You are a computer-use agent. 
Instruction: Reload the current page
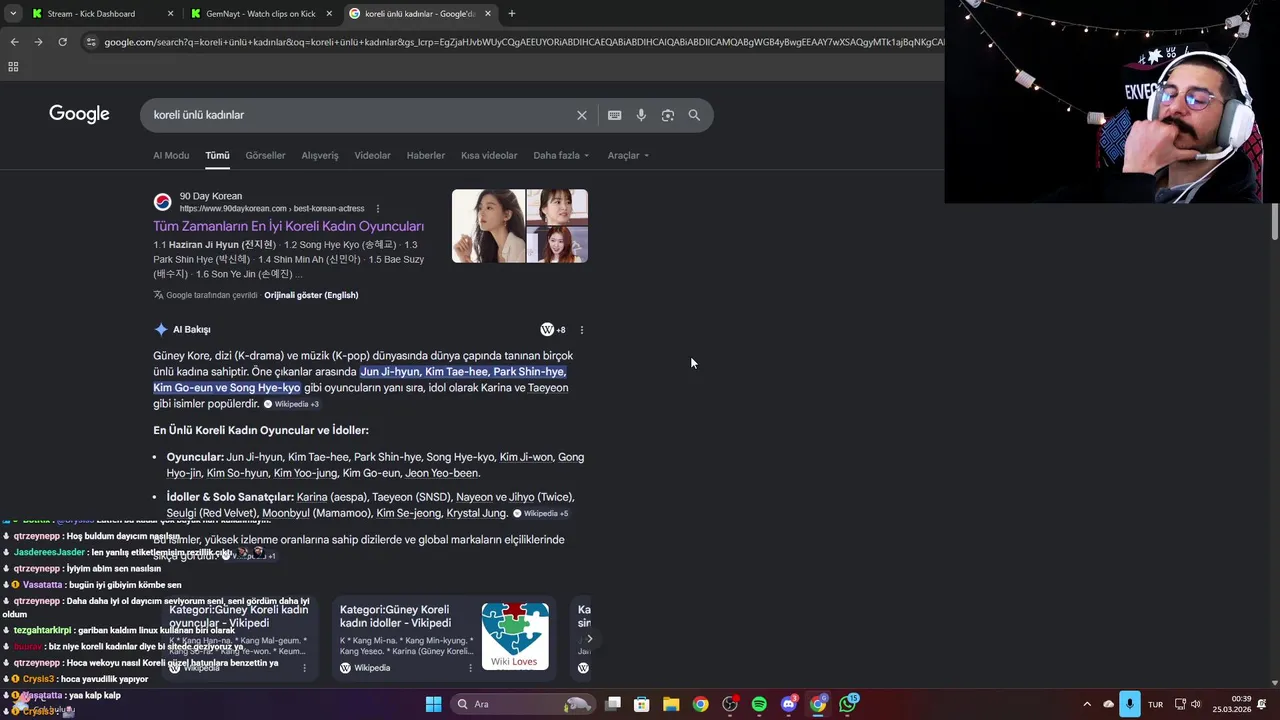62,42
